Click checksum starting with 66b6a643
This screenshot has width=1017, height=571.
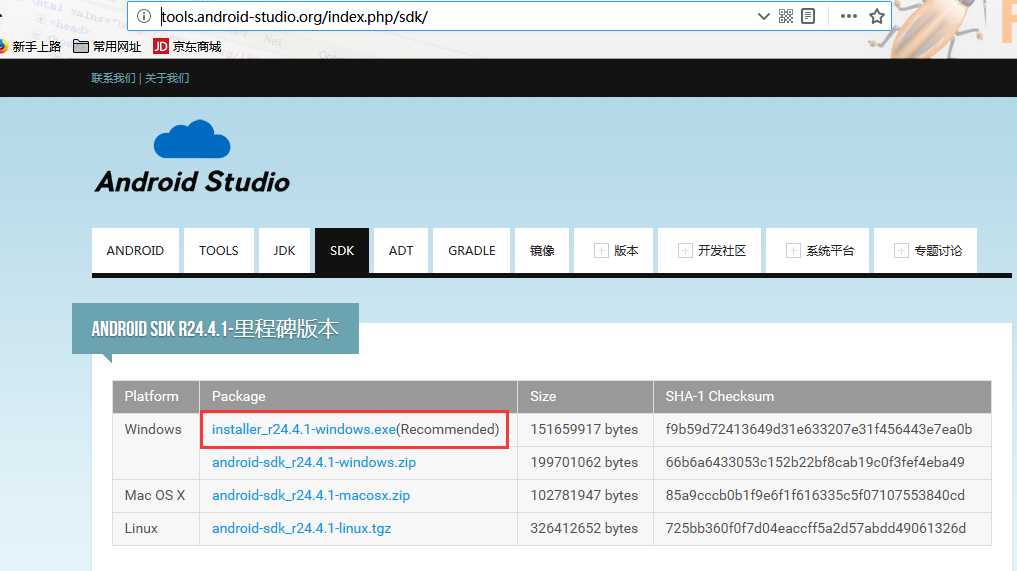[815, 463]
